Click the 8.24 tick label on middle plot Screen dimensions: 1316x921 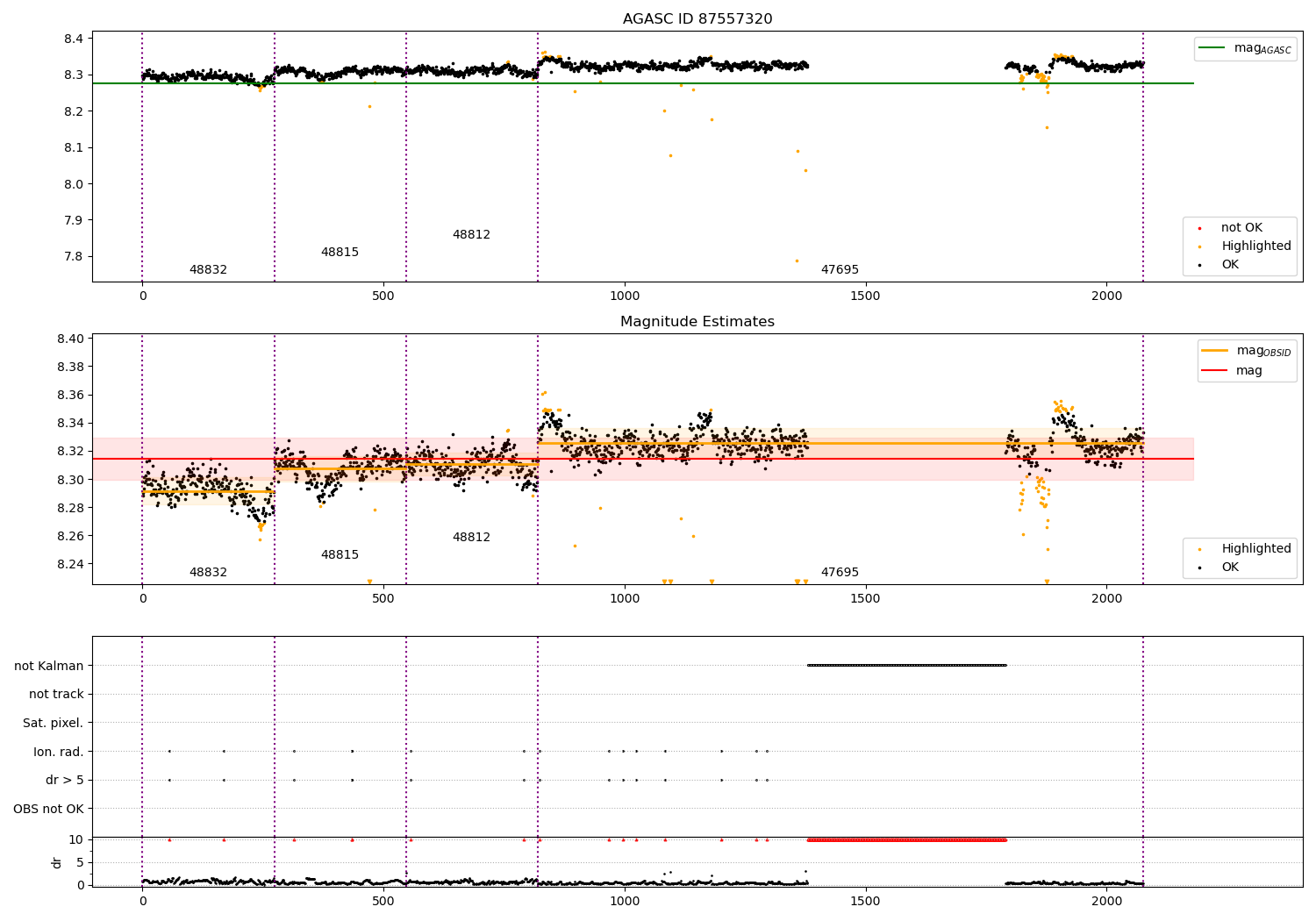click(70, 565)
